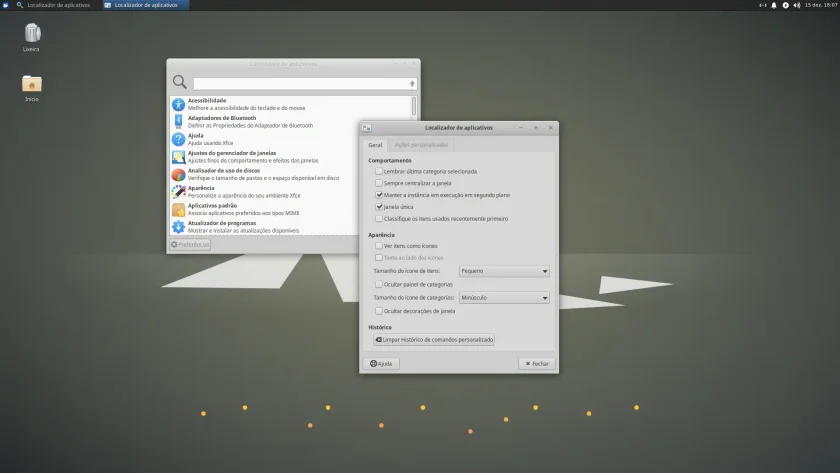Click the notification bell tray icon
840x473 pixels.
pos(774,5)
